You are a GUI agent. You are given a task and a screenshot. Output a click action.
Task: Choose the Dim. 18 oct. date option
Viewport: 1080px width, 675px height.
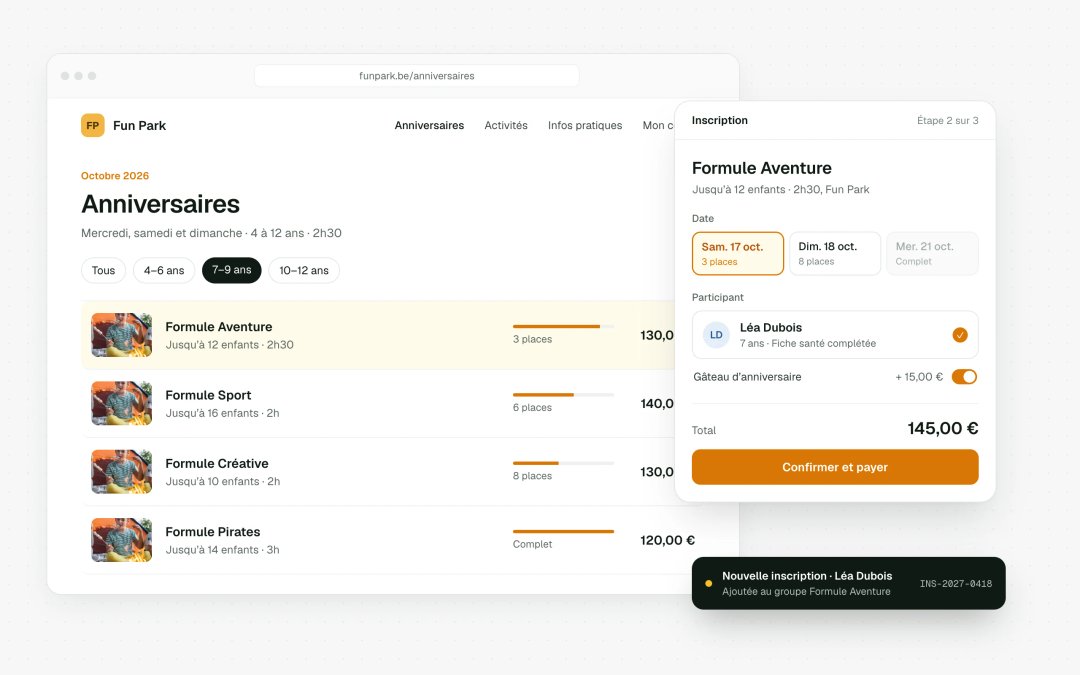tap(835, 253)
